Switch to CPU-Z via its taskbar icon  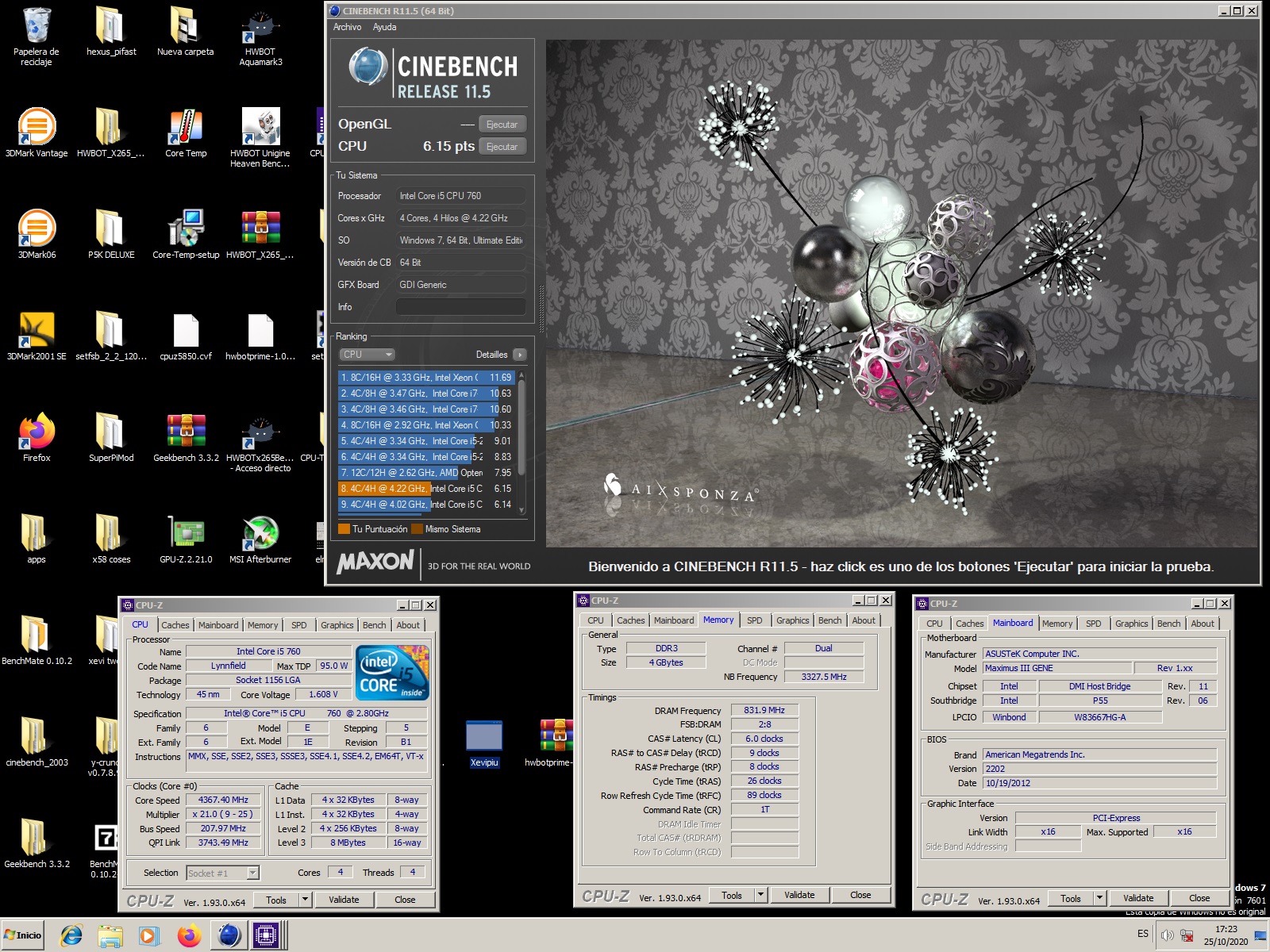266,936
